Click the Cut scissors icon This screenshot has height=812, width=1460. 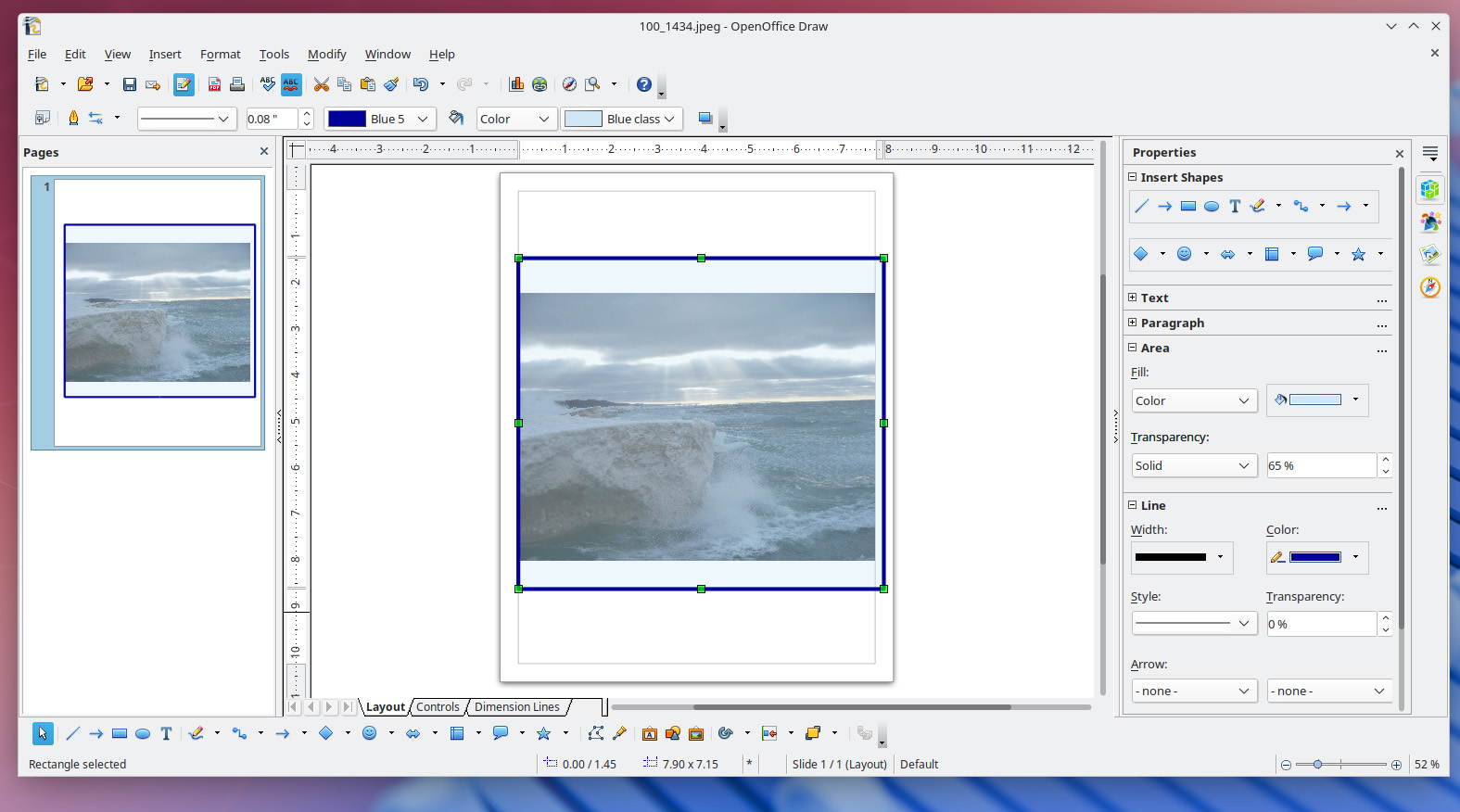tap(322, 84)
